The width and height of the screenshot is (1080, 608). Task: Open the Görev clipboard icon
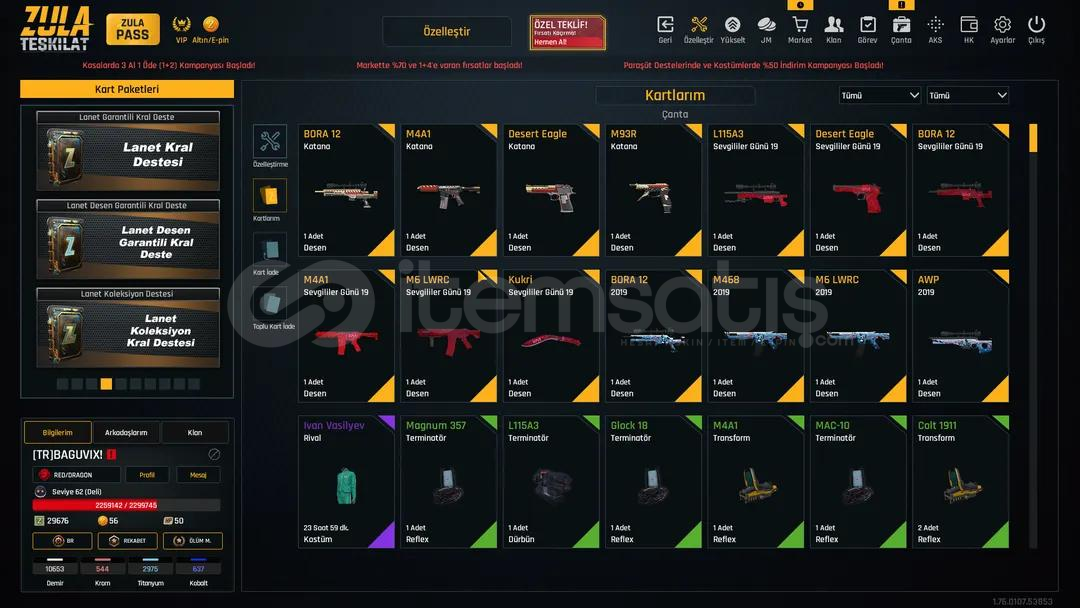[867, 25]
